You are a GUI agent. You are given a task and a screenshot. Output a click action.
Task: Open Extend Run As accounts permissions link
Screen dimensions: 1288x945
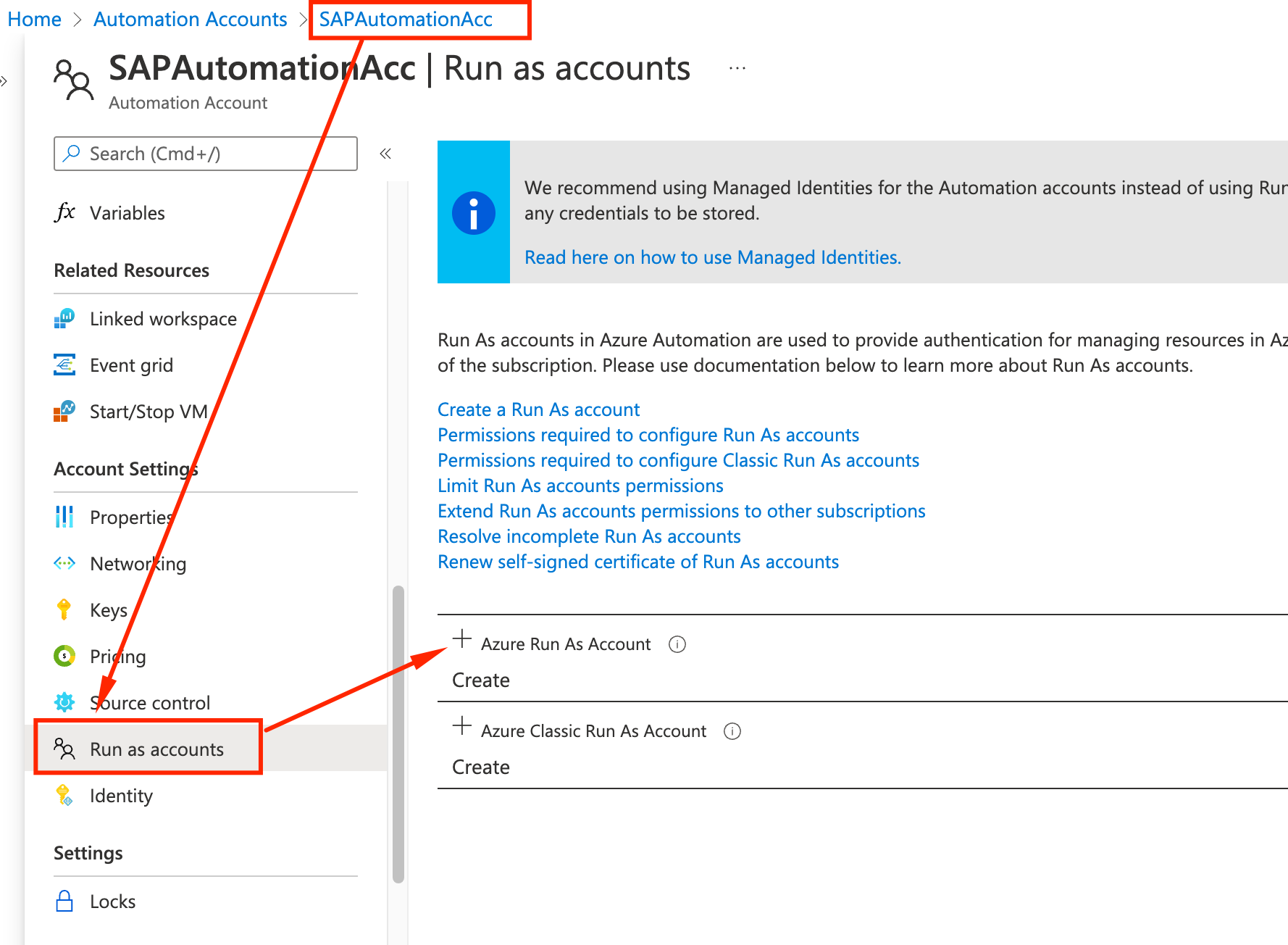tap(682, 511)
